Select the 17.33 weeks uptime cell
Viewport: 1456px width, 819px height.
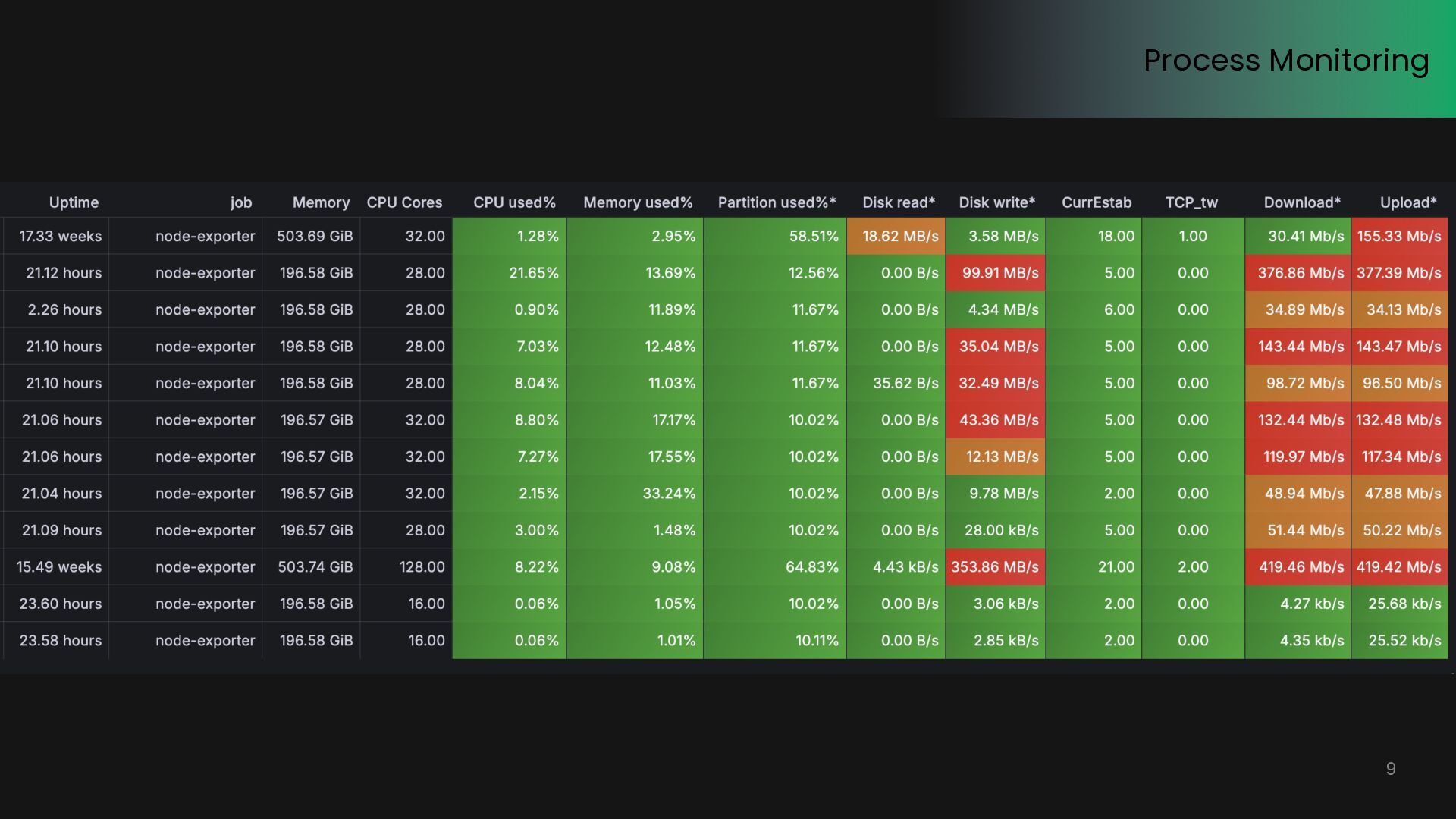pyautogui.click(x=60, y=236)
